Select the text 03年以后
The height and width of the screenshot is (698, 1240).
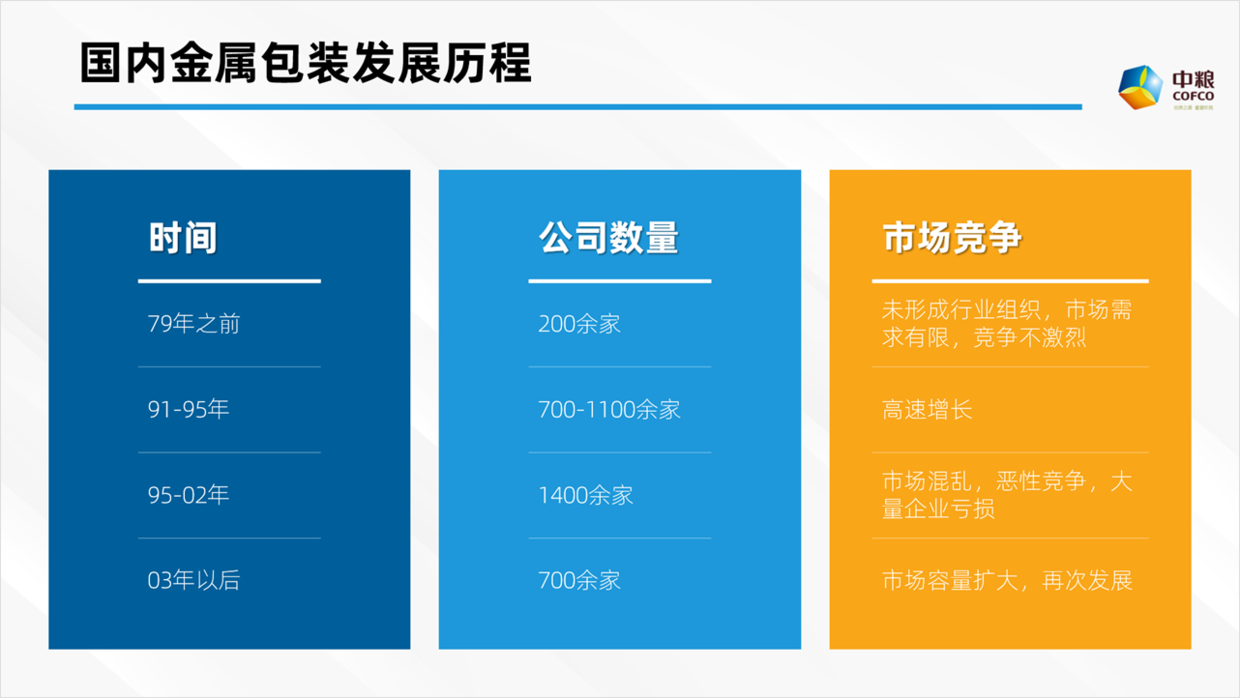click(x=194, y=580)
